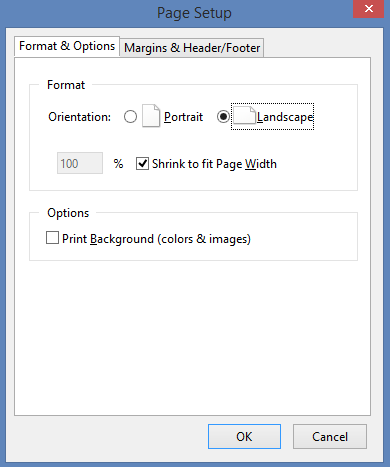
Task: Confirm settings with the OK button
Action: pos(244,436)
